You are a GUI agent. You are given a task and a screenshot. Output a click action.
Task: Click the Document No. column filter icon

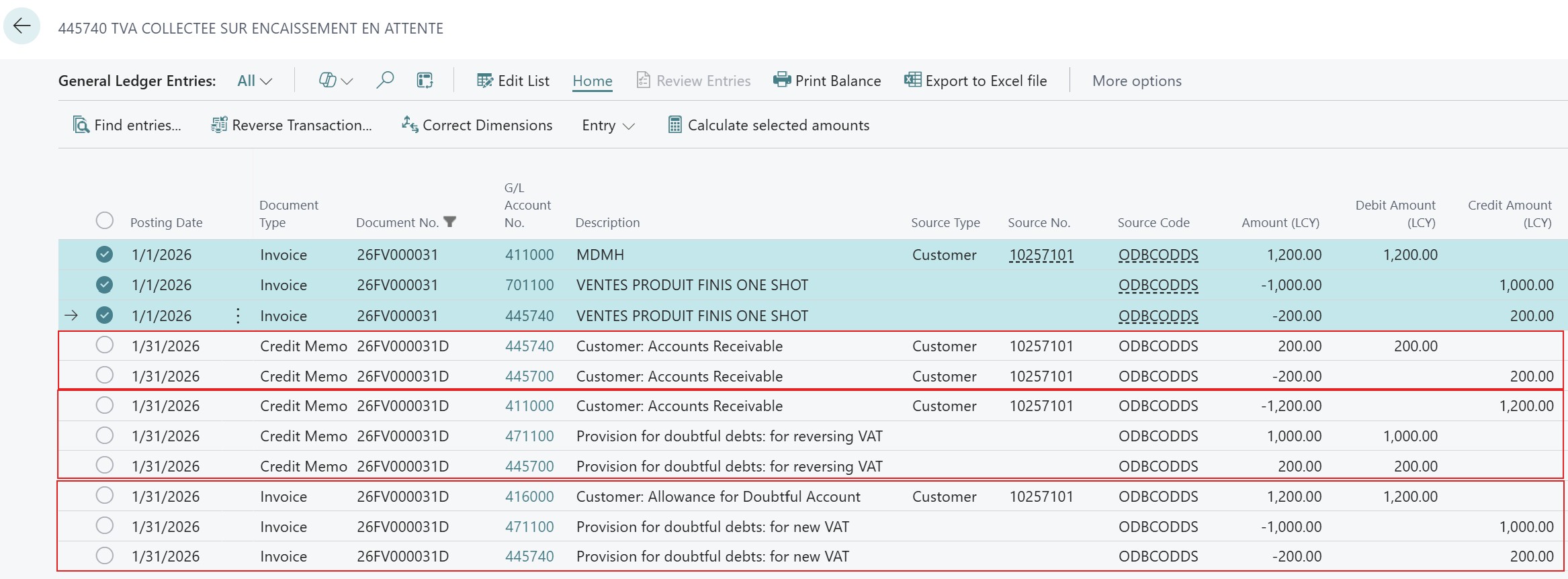click(x=450, y=222)
